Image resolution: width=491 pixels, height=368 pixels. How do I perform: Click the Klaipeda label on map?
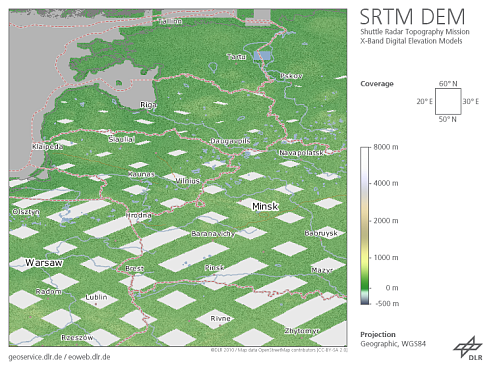pos(48,146)
